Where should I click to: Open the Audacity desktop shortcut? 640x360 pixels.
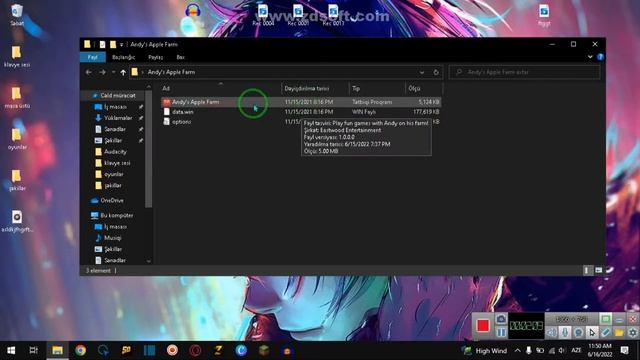[193, 11]
